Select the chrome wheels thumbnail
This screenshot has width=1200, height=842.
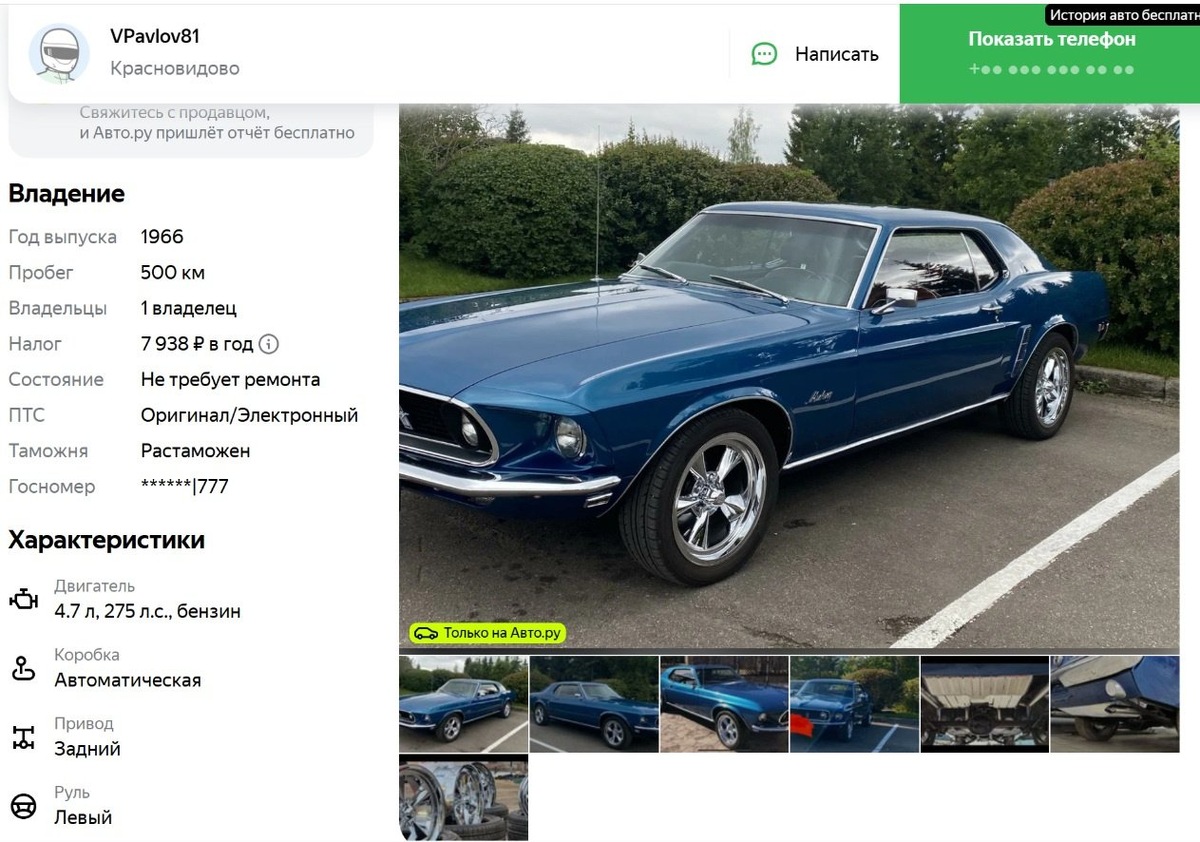(463, 798)
